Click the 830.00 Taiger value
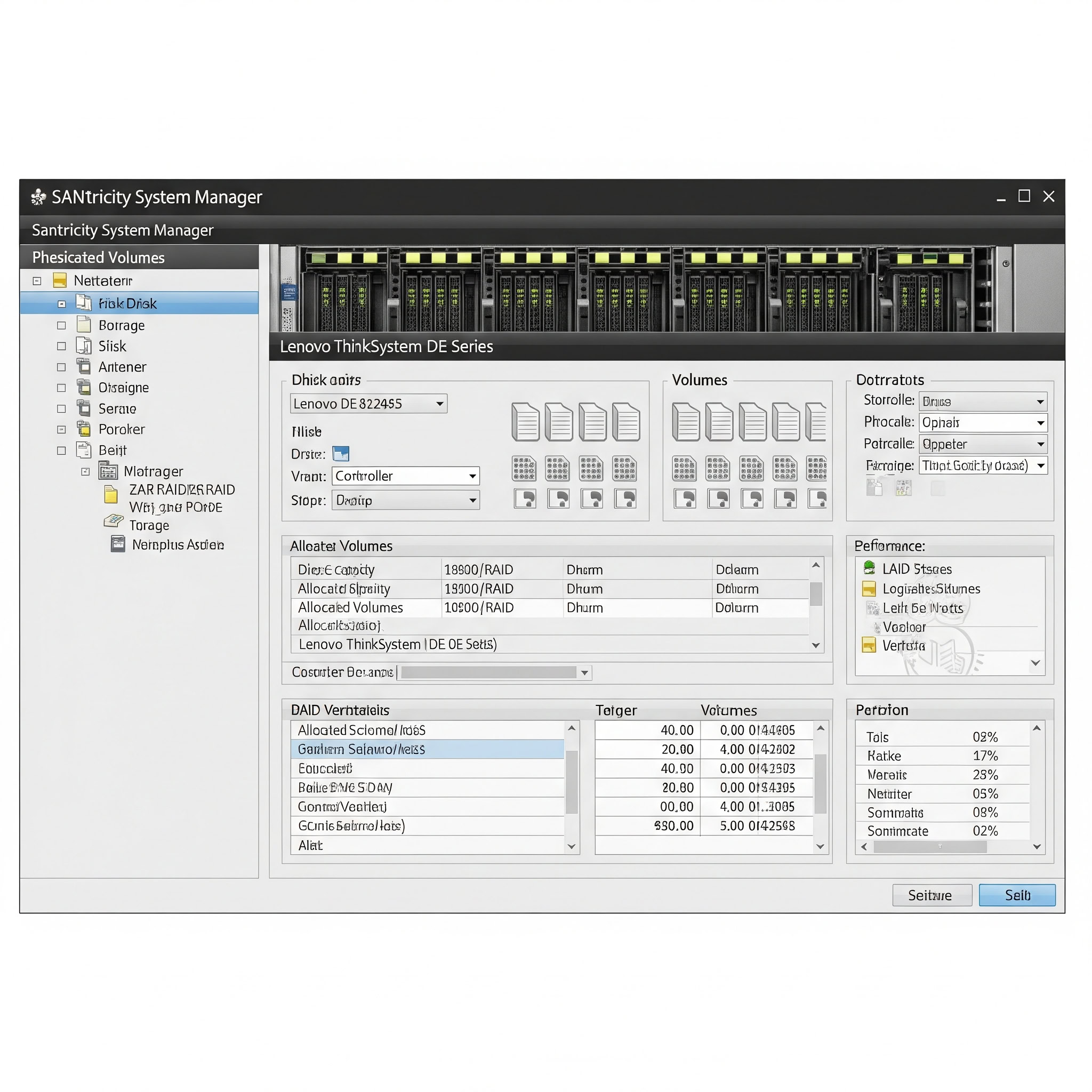This screenshot has height=1092, width=1092. pos(674,826)
